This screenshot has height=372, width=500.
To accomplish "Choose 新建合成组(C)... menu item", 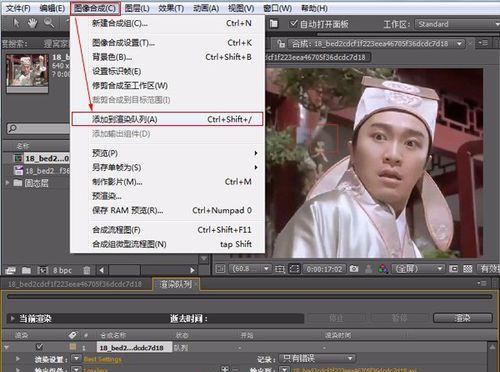I will click(x=168, y=23).
